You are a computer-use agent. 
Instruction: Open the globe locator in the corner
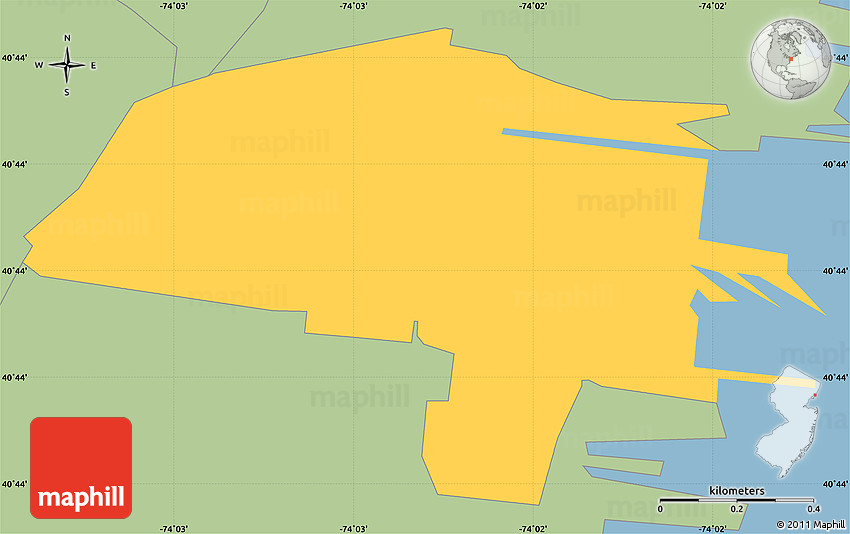(x=790, y=60)
